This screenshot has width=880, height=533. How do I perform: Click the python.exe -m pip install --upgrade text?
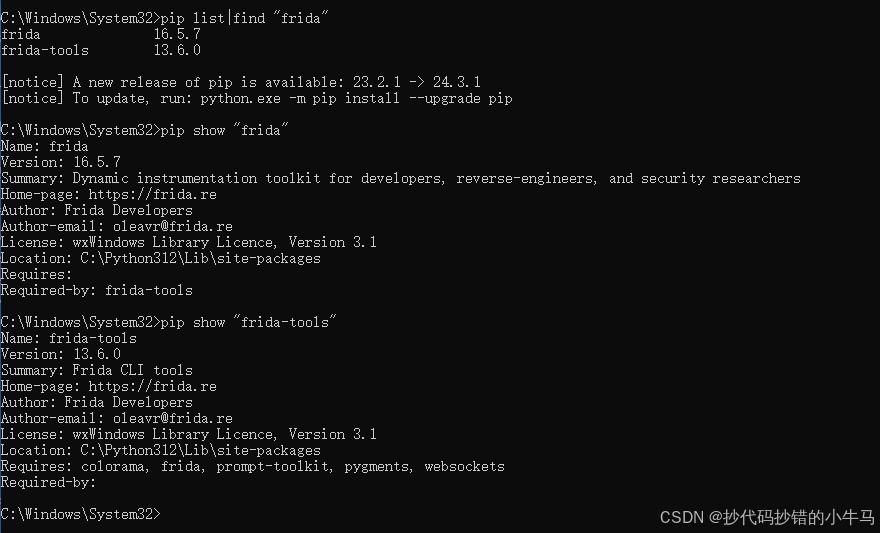click(356, 99)
